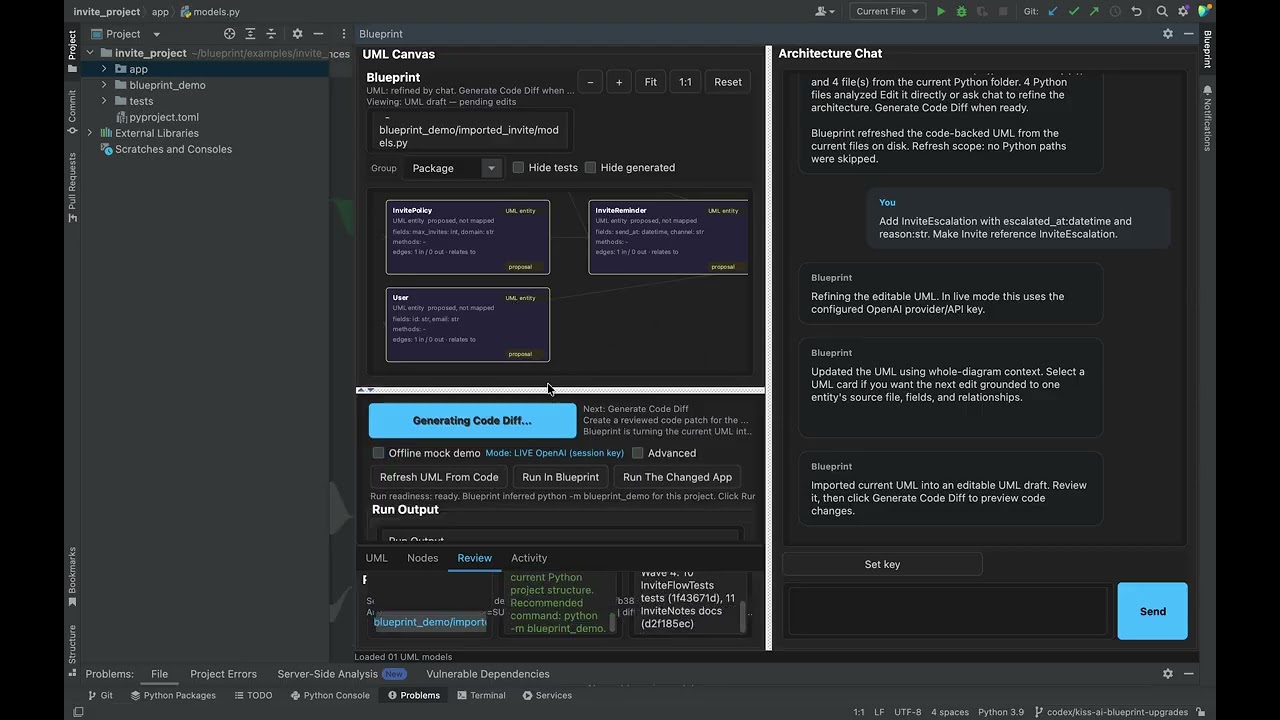1280x720 pixels.
Task: Open the Python Console tool window
Action: [x=329, y=695]
